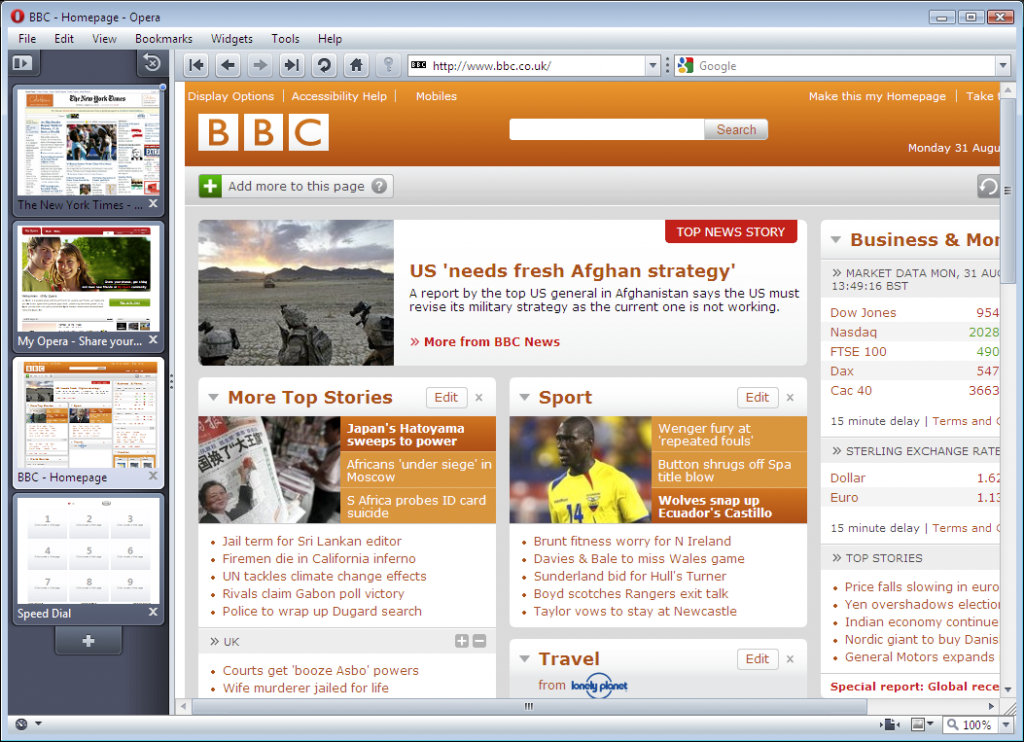Click the Fast Forward button
The image size is (1024, 742).
coord(292,65)
